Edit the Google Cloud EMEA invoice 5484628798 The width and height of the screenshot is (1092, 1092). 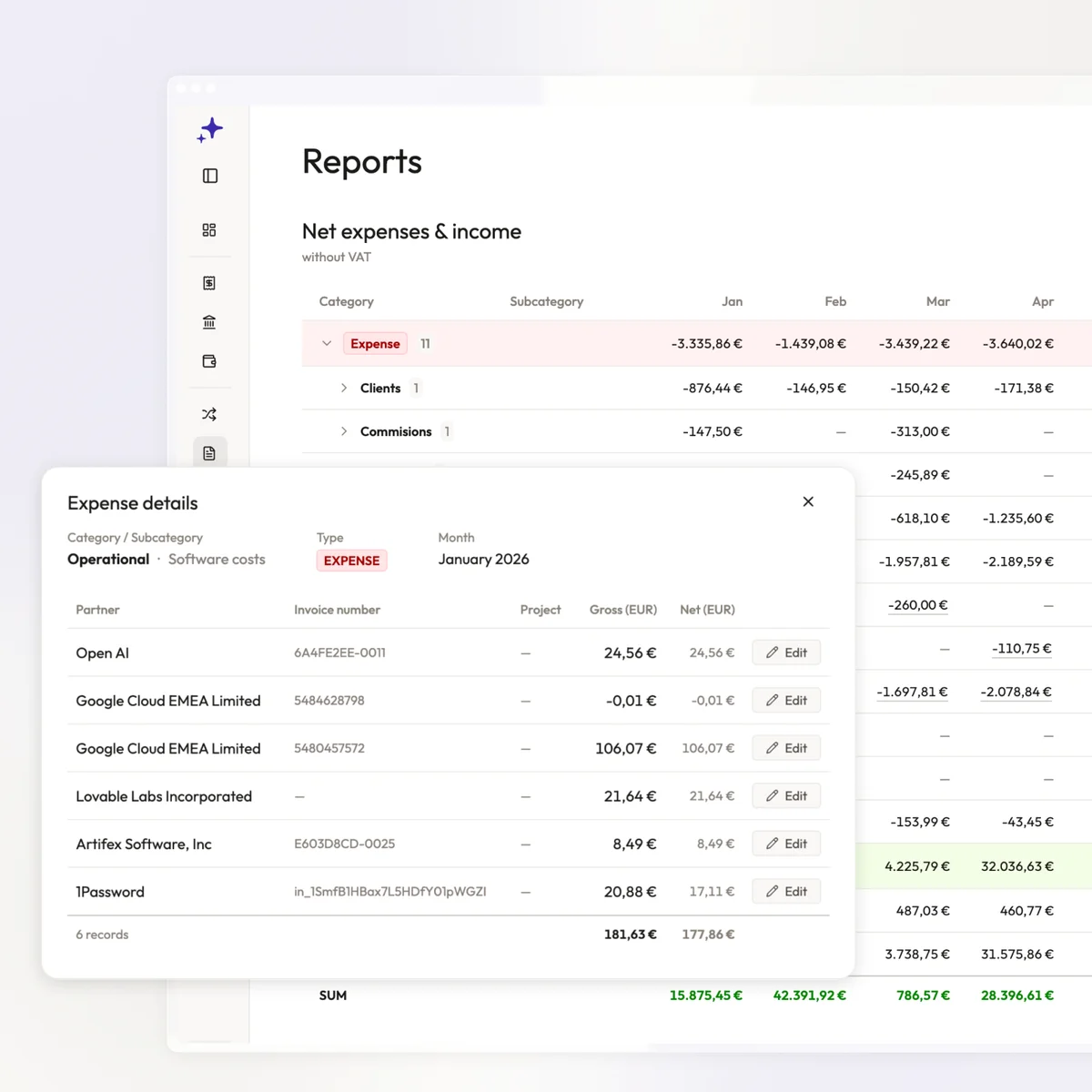[x=786, y=700]
